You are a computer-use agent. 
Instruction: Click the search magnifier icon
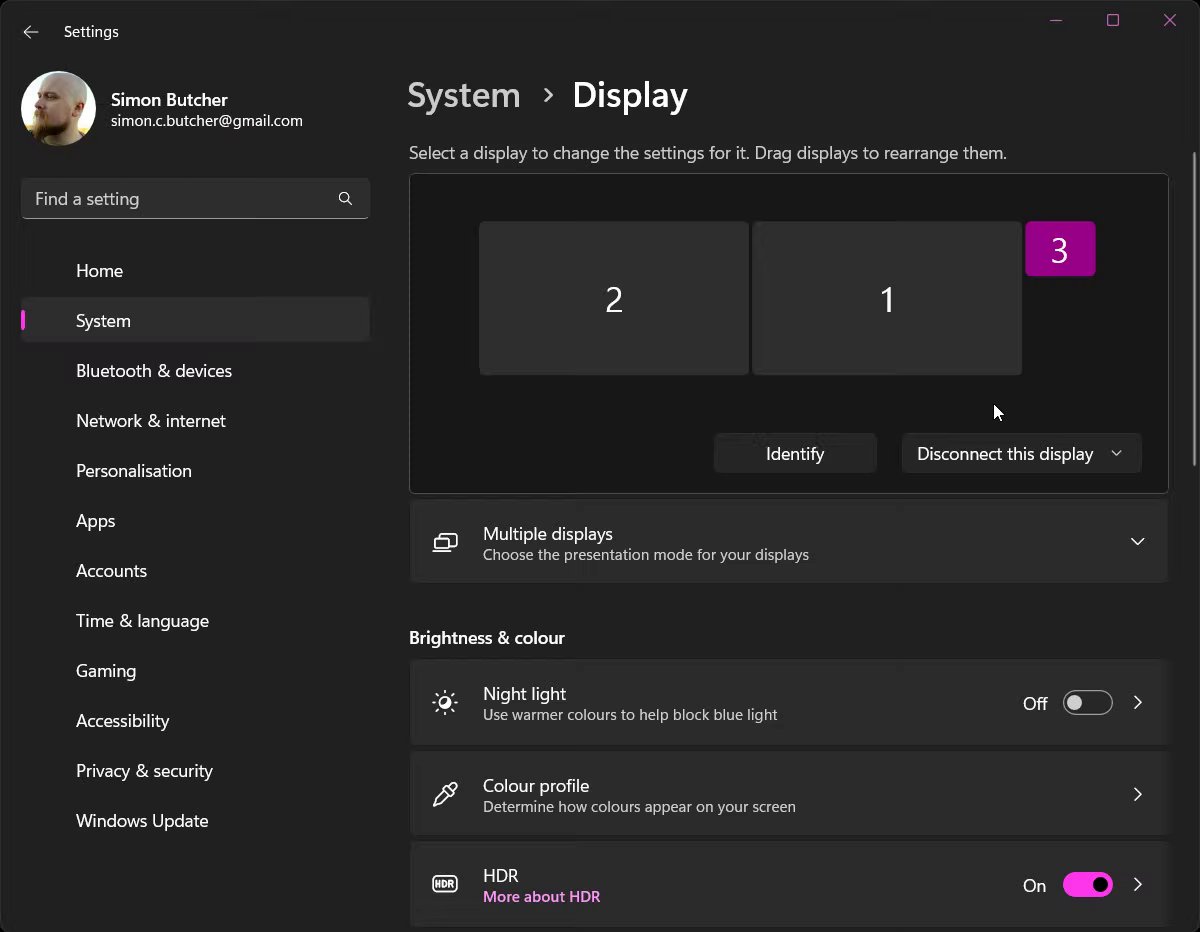point(345,199)
